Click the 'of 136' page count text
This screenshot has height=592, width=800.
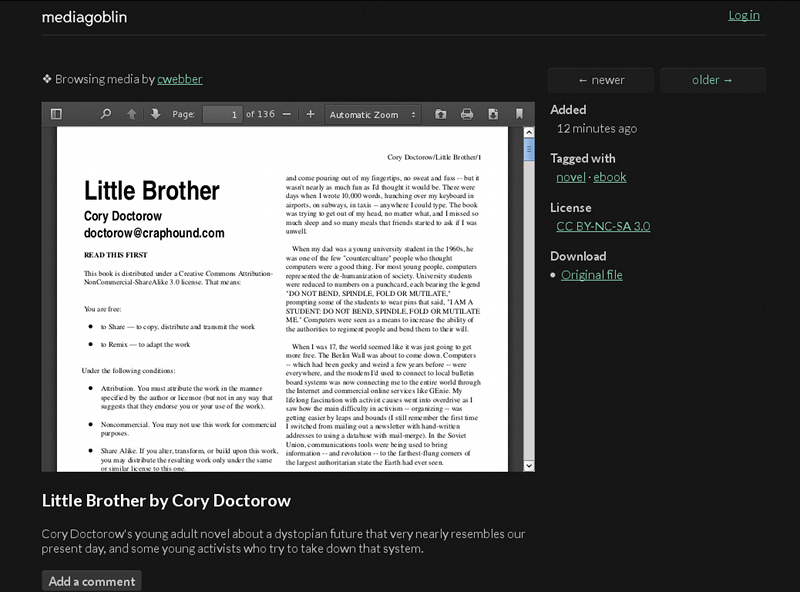pyautogui.click(x=260, y=114)
